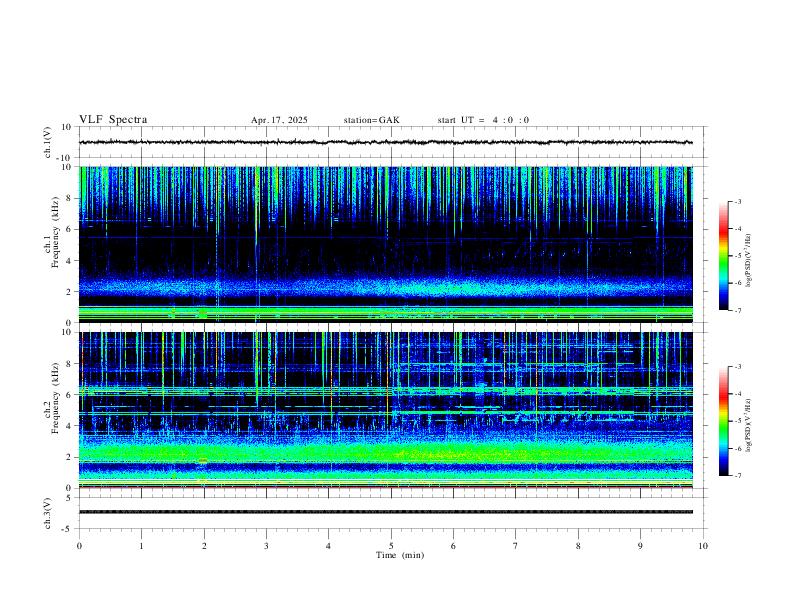Click the "VLF Spectra" plot title
Viewport: 792px width, 612px height.
coord(113,120)
